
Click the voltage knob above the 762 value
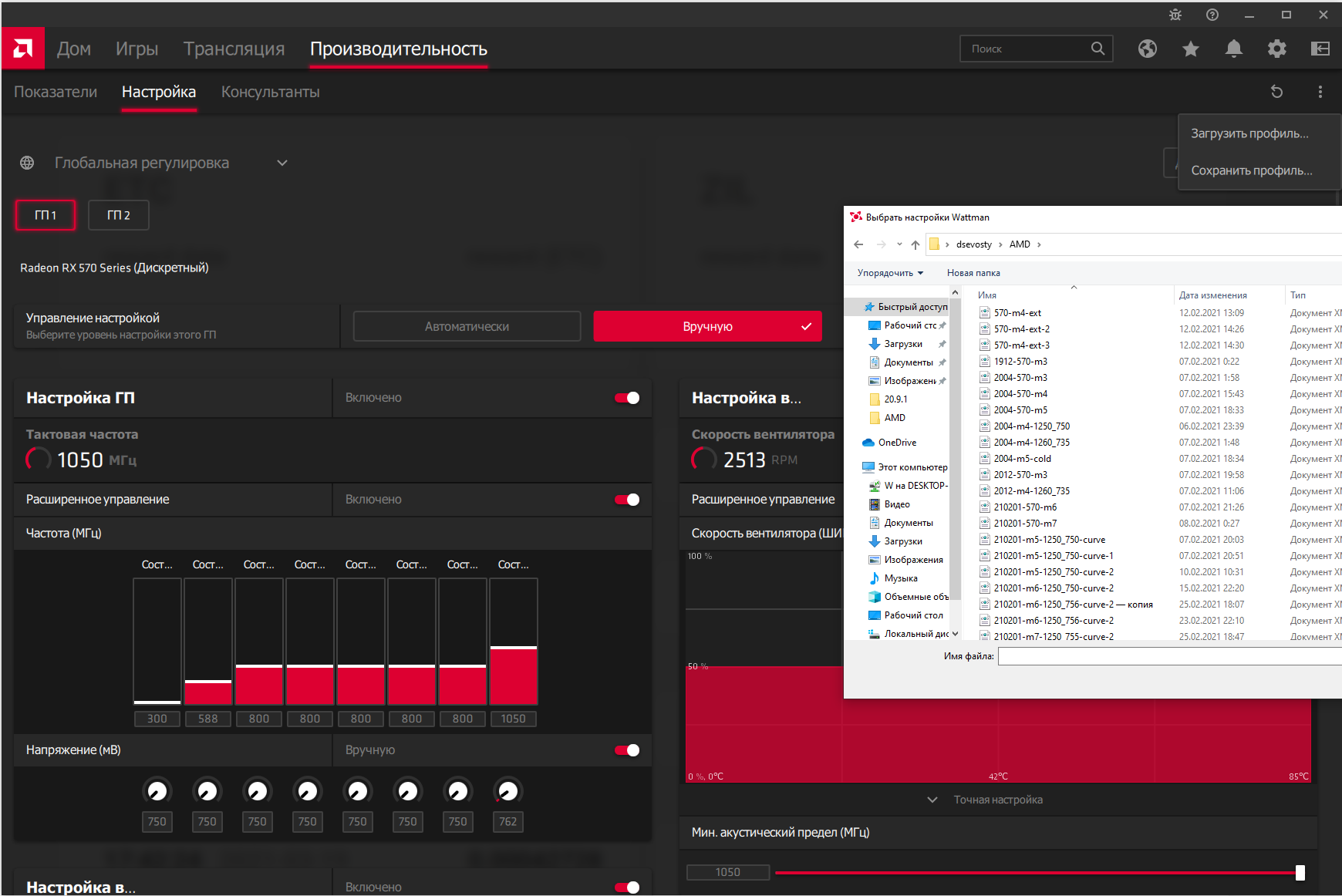(x=508, y=791)
